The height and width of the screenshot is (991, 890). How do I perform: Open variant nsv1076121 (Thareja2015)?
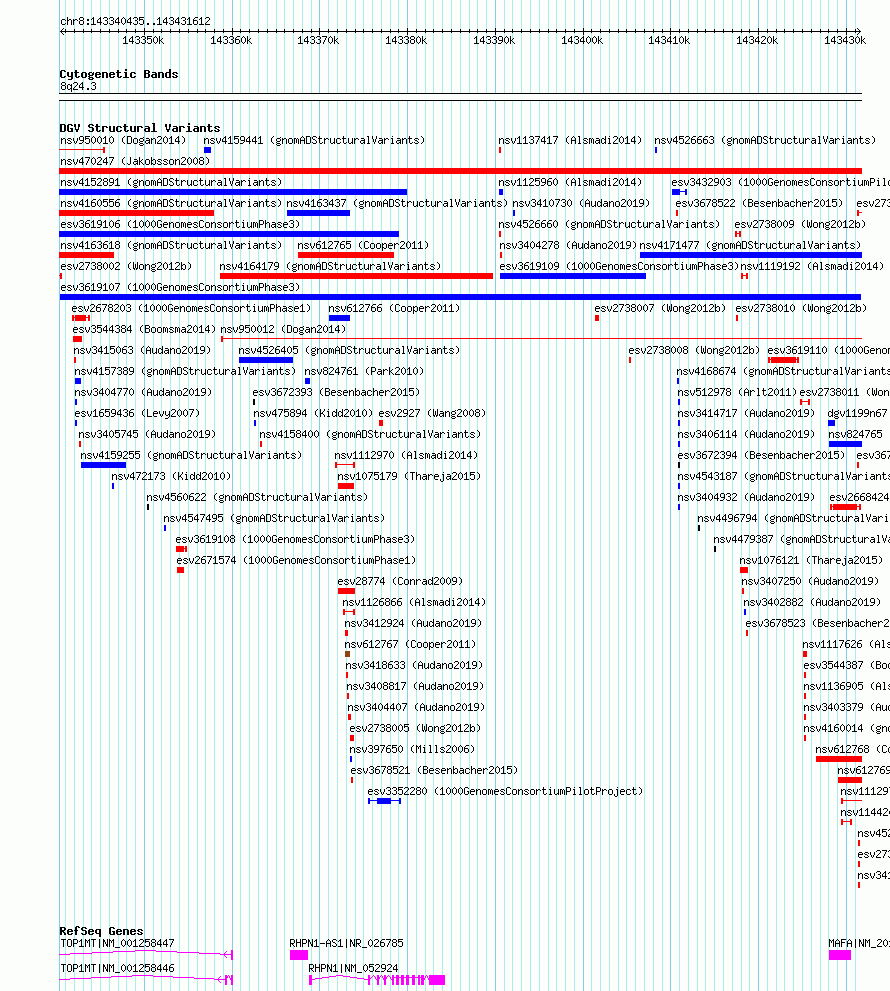point(812,561)
